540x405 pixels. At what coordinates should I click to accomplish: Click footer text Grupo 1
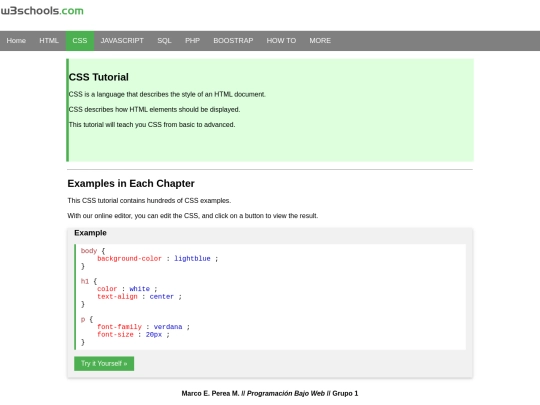345,393
